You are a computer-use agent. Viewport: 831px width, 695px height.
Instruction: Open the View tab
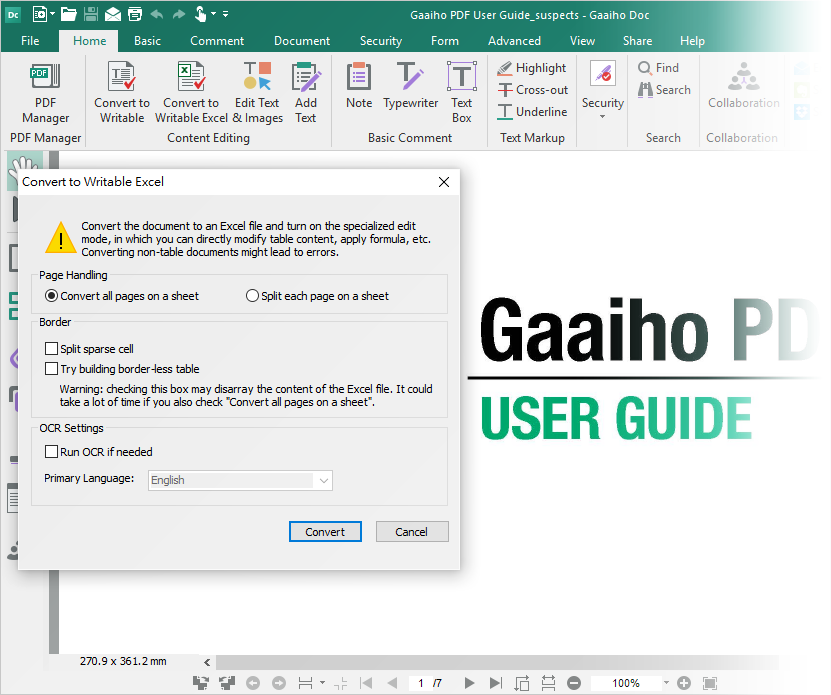(x=582, y=41)
